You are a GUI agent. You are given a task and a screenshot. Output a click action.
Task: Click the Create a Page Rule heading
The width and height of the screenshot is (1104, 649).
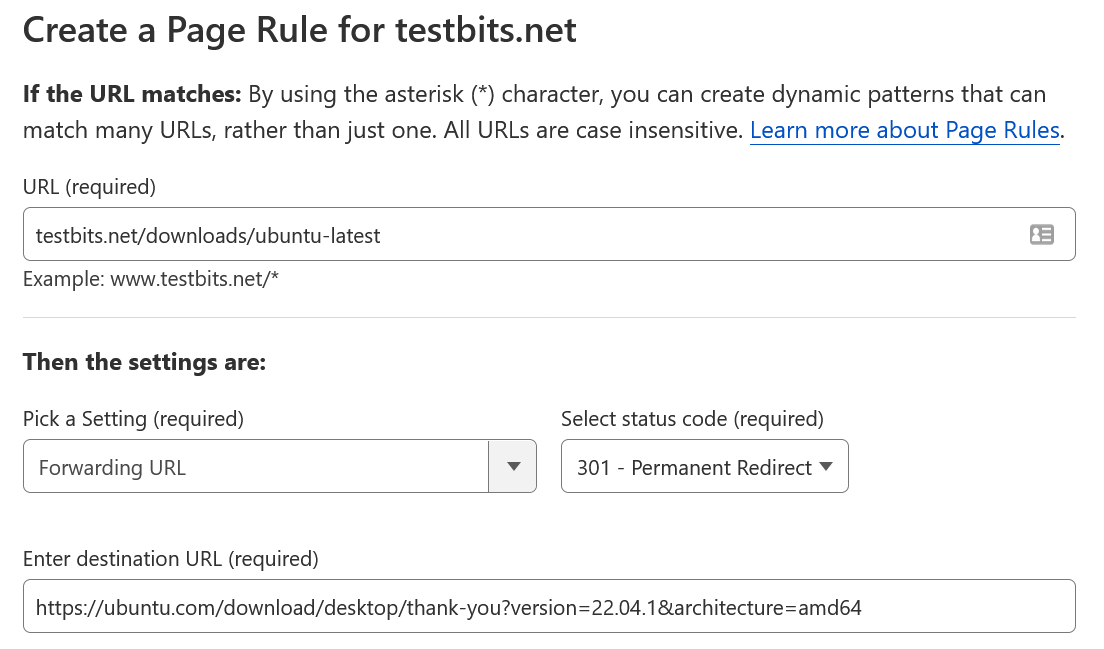[299, 30]
